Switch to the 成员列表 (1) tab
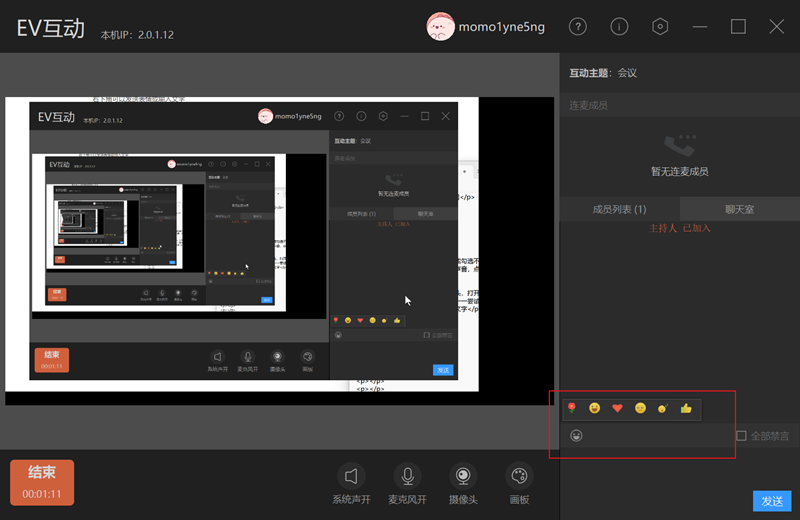The image size is (800, 520). [619, 209]
